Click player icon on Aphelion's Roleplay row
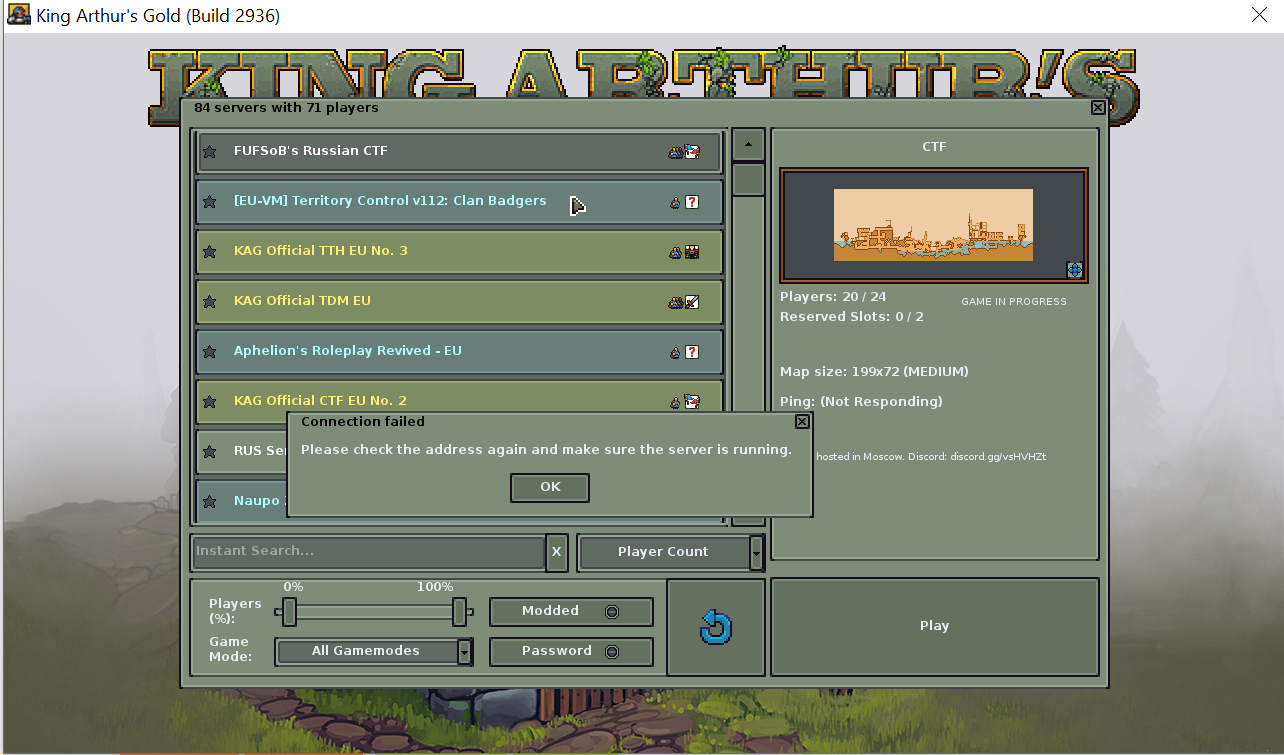Screen dimensions: 1284x755 coord(676,352)
